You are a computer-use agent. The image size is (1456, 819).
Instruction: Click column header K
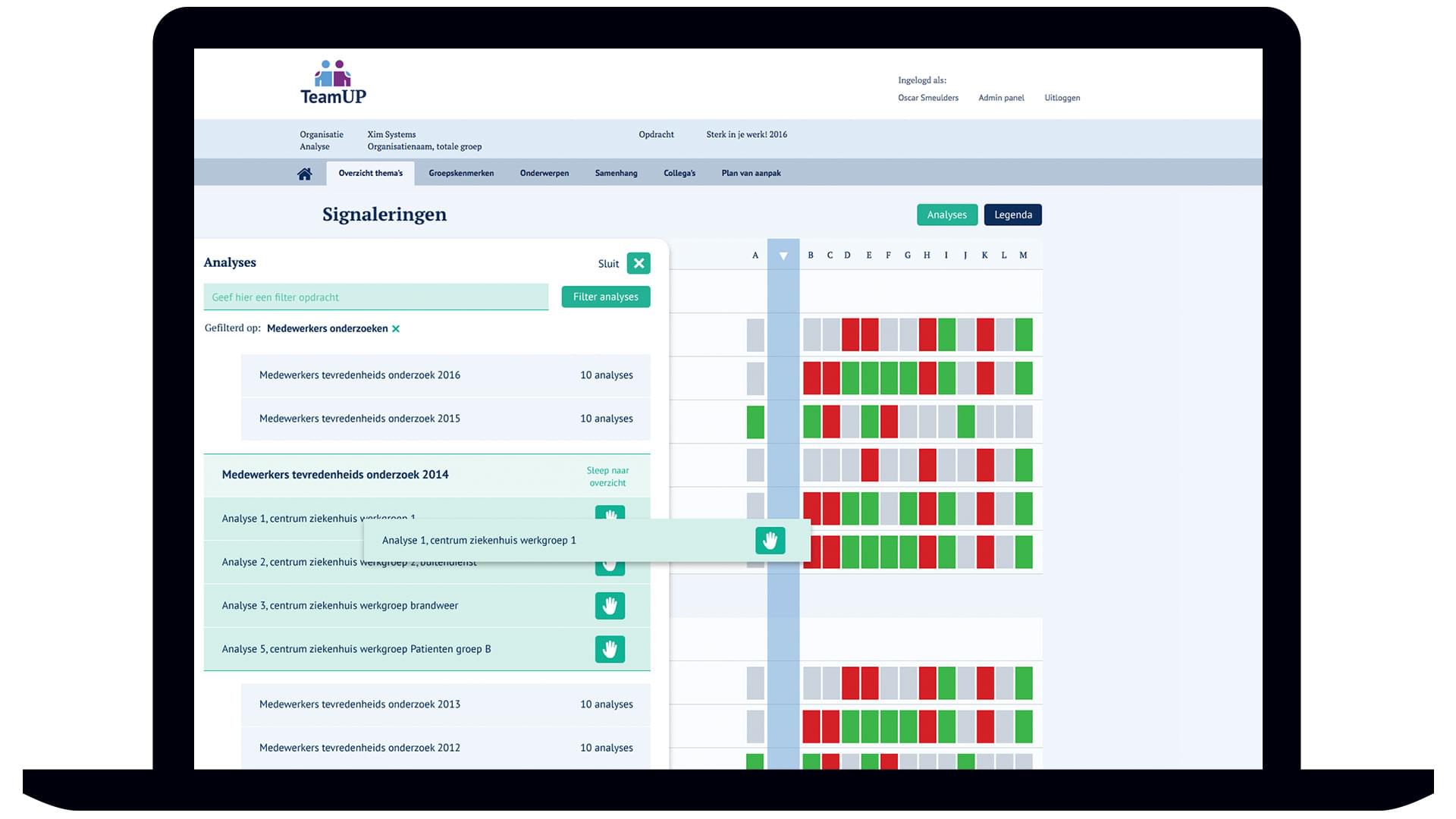click(x=984, y=256)
